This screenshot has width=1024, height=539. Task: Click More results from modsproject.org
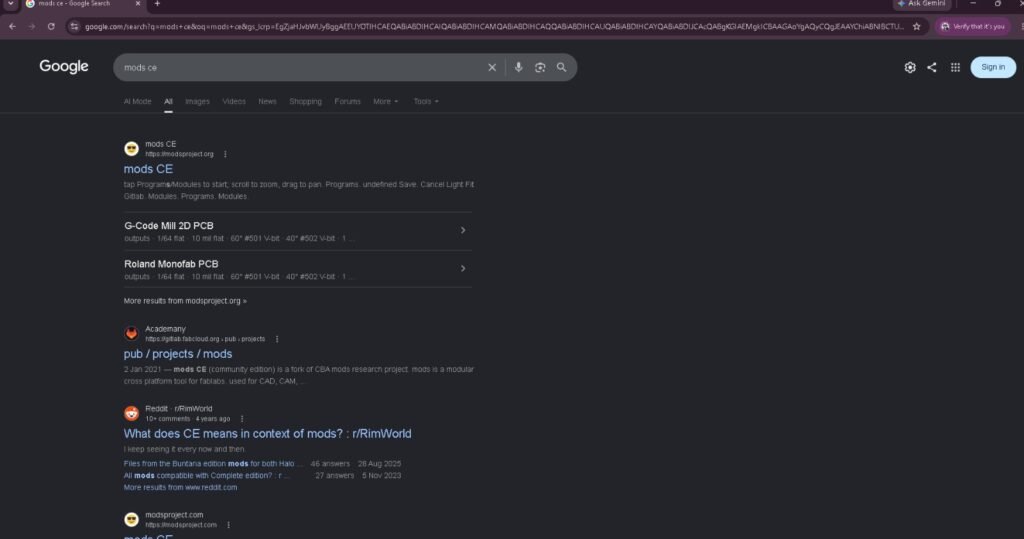(x=185, y=301)
